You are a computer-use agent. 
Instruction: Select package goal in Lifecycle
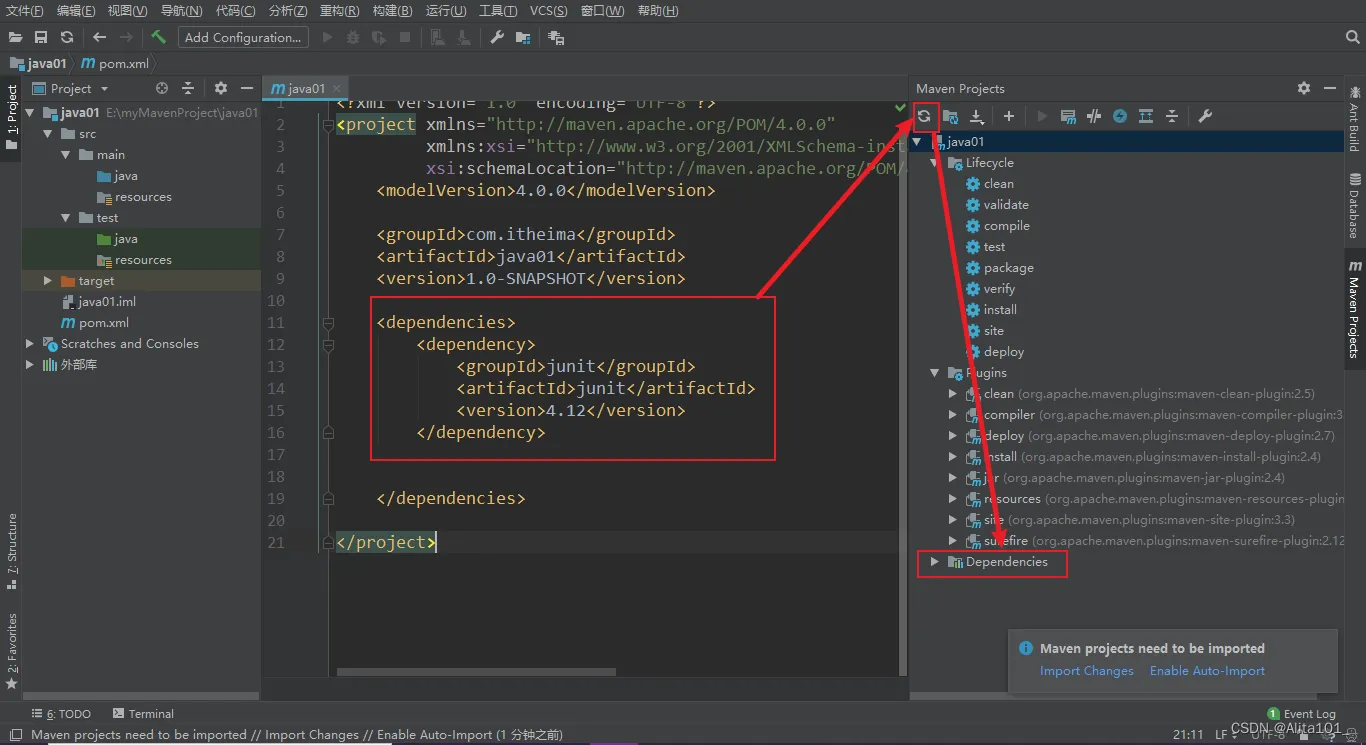[x=1008, y=267]
